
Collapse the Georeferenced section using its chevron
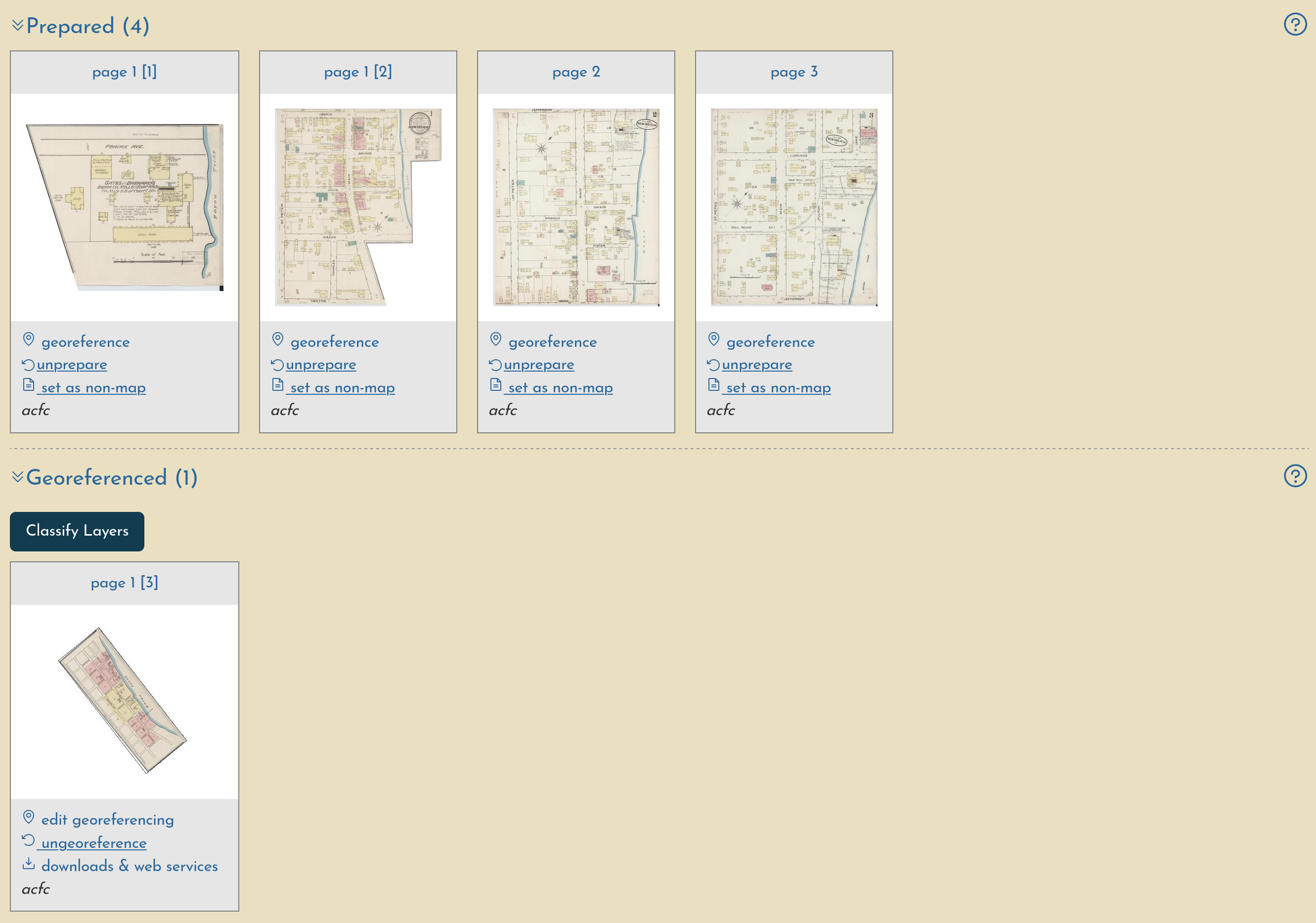pos(17,477)
